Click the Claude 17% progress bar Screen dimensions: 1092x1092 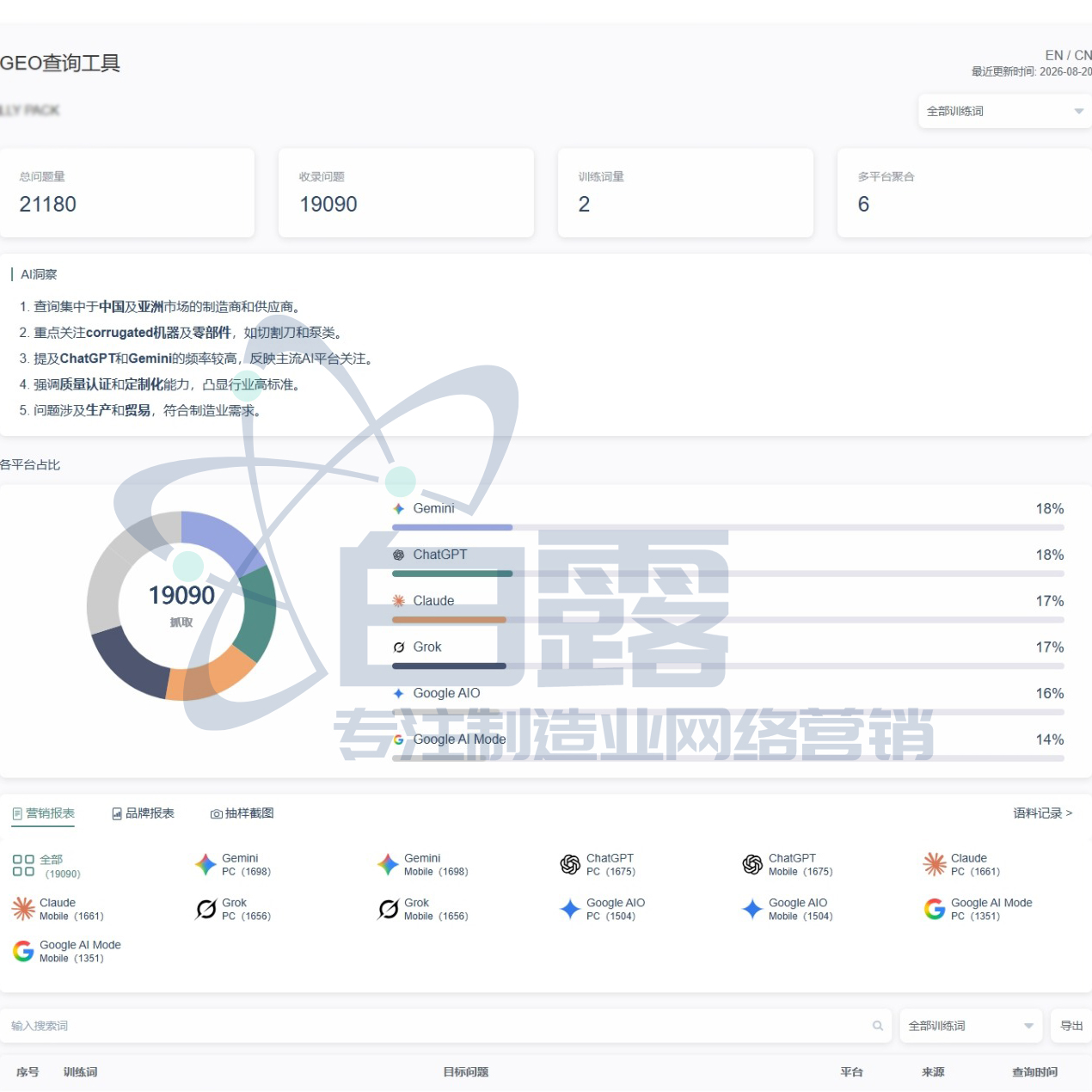pos(728,619)
